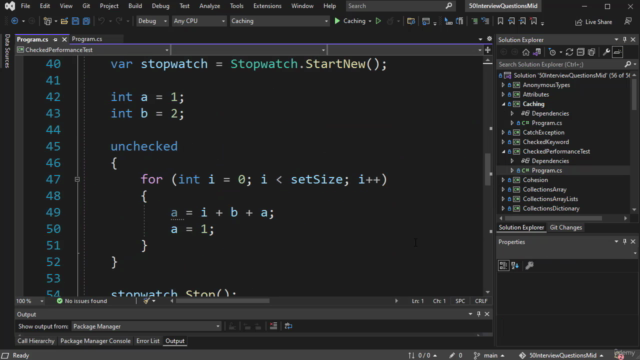Switch to the Package Manager Console tab
The image size is (640, 360).
coord(95,341)
